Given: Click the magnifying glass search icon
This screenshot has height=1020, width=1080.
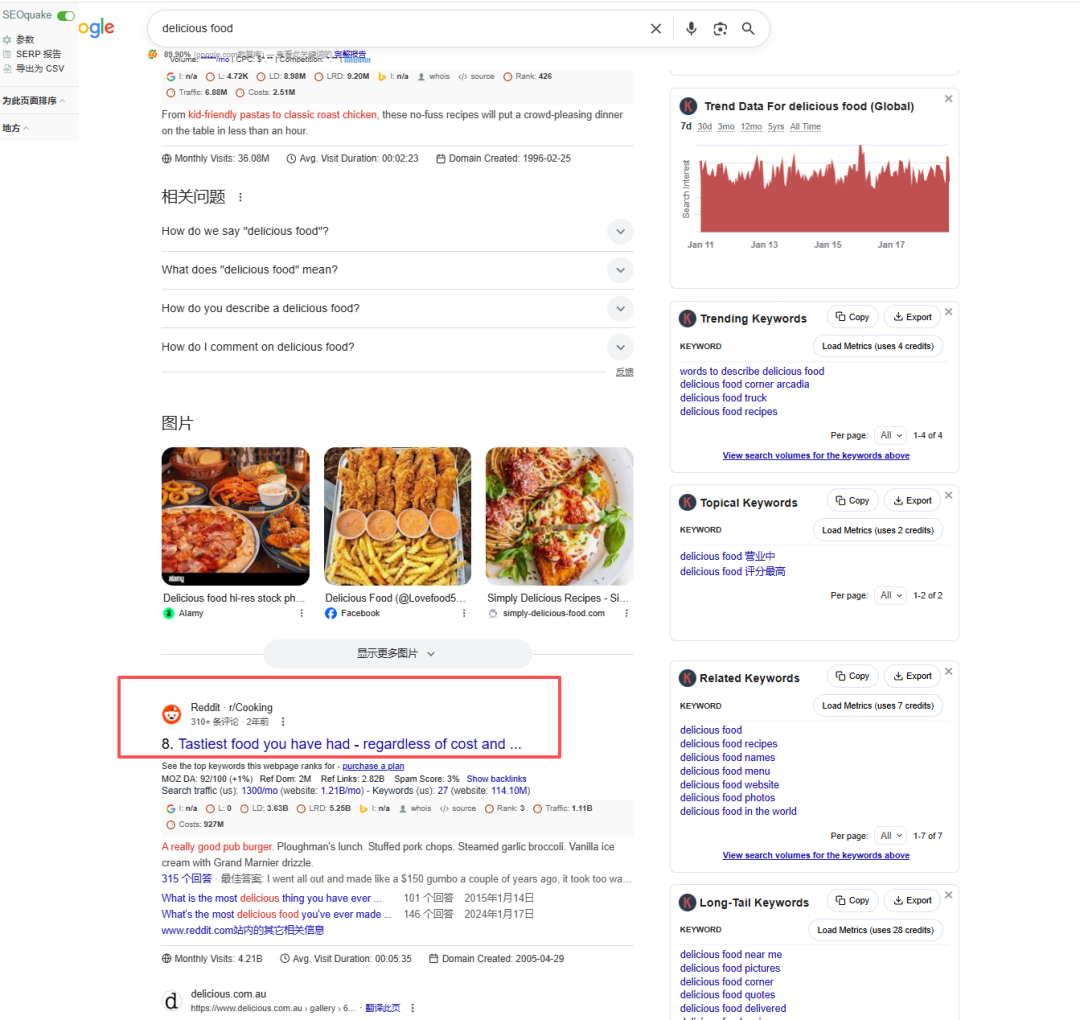Looking at the screenshot, I should coord(748,29).
